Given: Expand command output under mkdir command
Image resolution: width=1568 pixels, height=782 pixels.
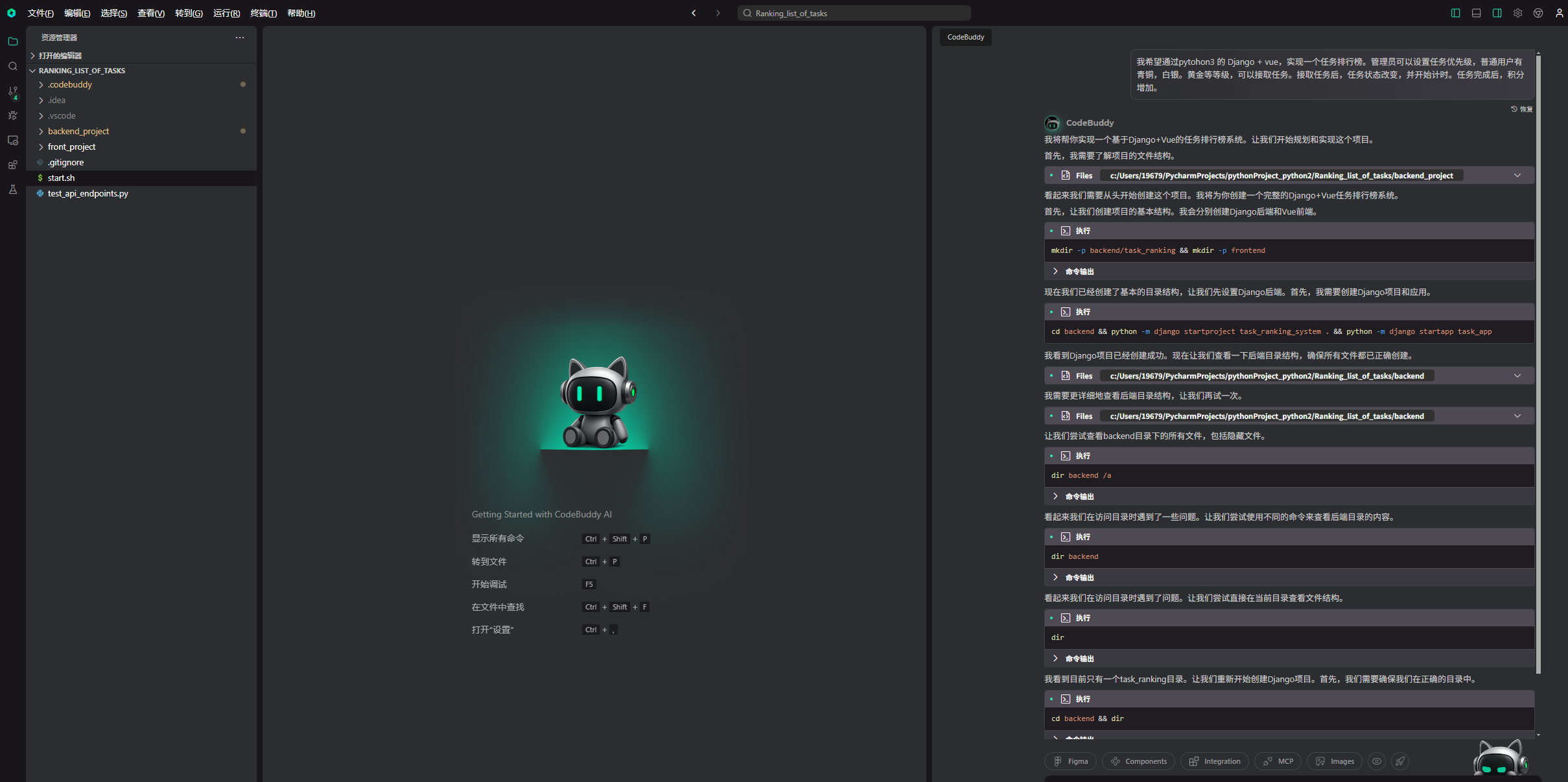Looking at the screenshot, I should point(1079,271).
